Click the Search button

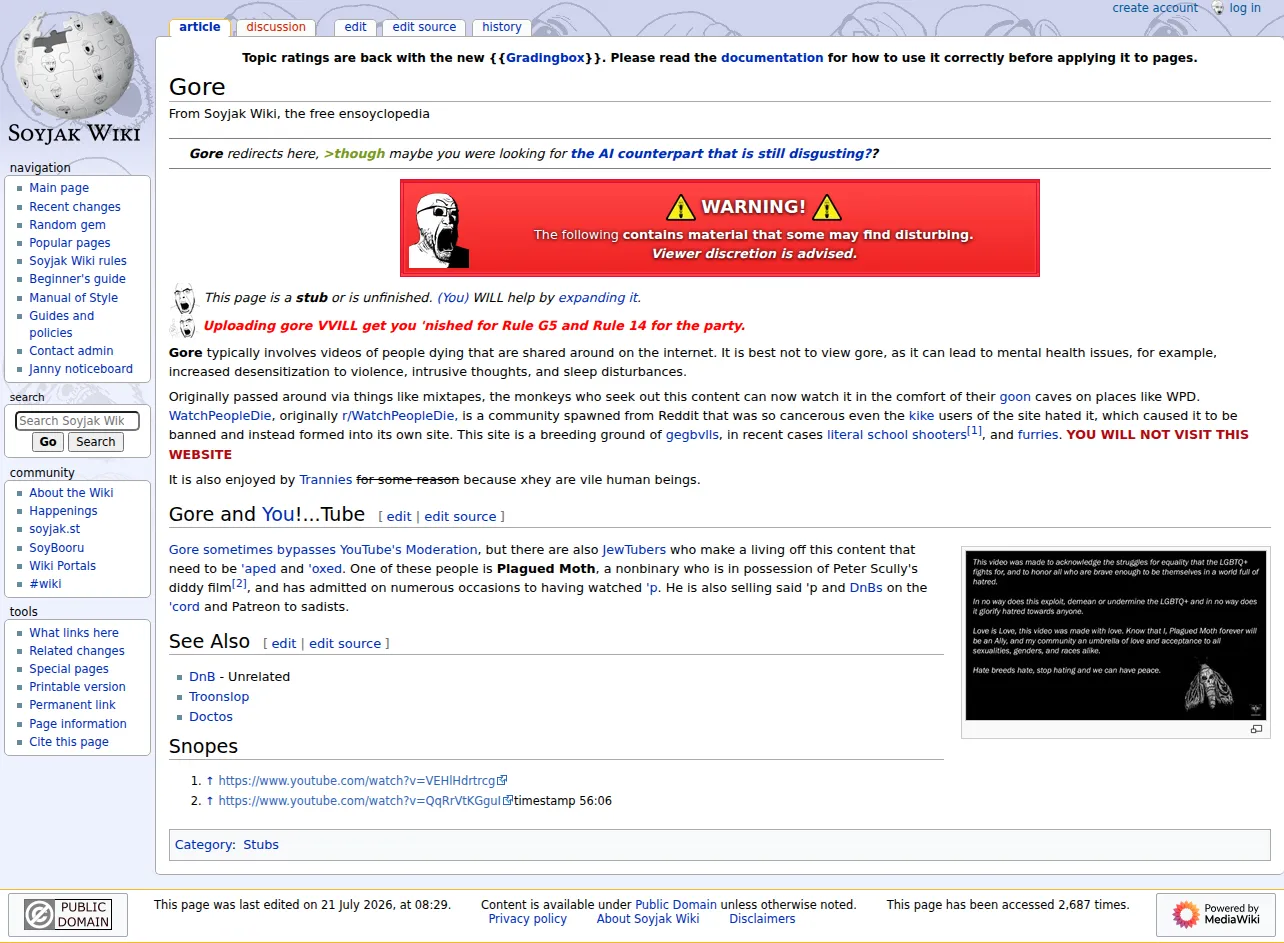pyautogui.click(x=96, y=442)
